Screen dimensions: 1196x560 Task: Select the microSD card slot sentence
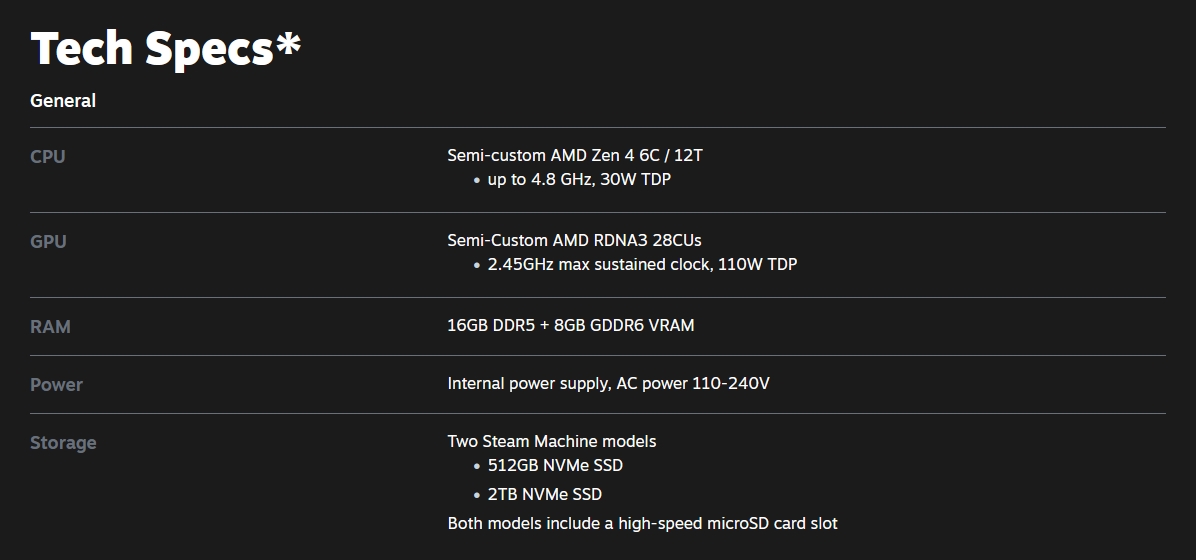(x=642, y=523)
